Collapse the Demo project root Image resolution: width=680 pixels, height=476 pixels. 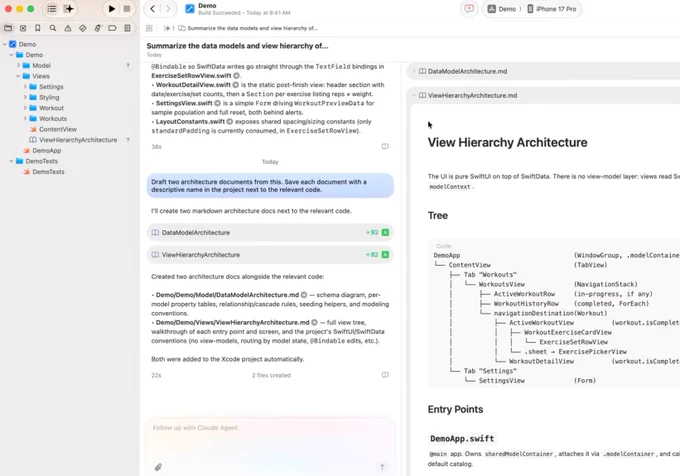click(5, 44)
